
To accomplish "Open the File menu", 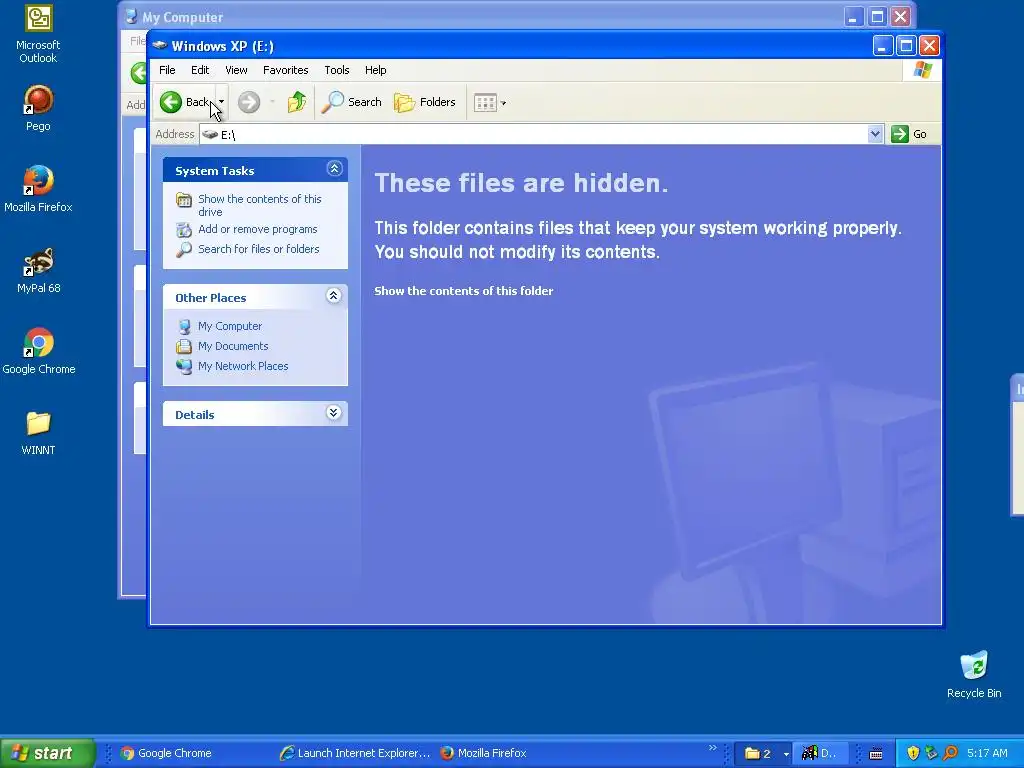I will 167,70.
